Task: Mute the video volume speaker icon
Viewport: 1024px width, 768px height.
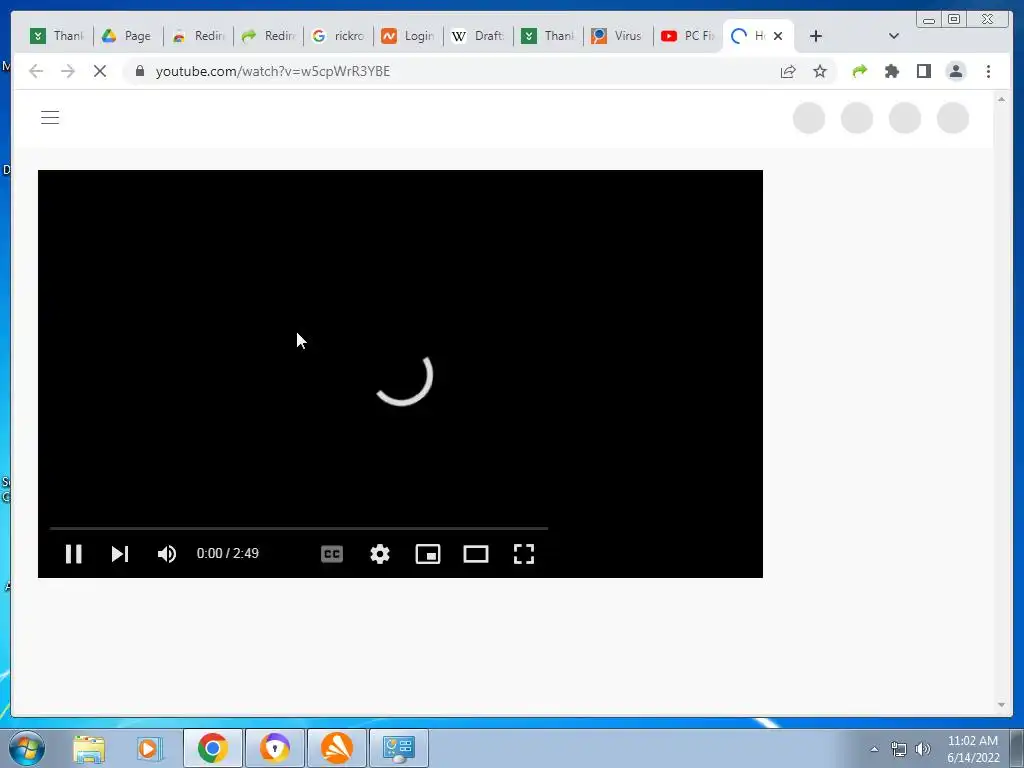Action: (x=167, y=554)
